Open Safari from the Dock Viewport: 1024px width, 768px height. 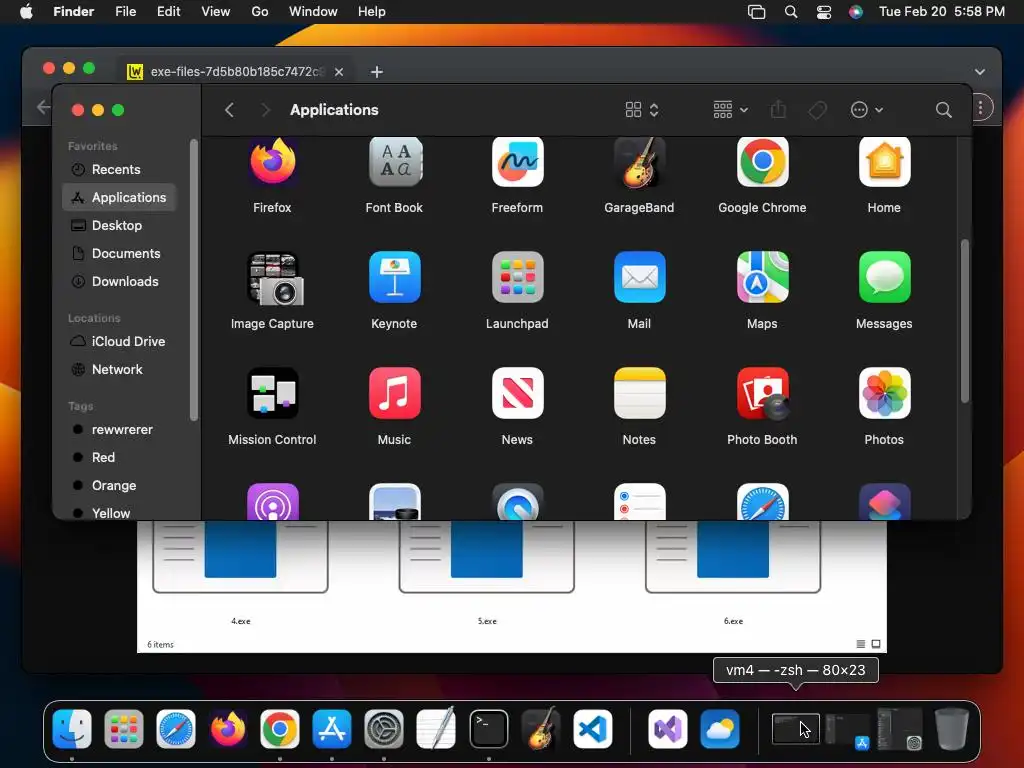(x=176, y=729)
